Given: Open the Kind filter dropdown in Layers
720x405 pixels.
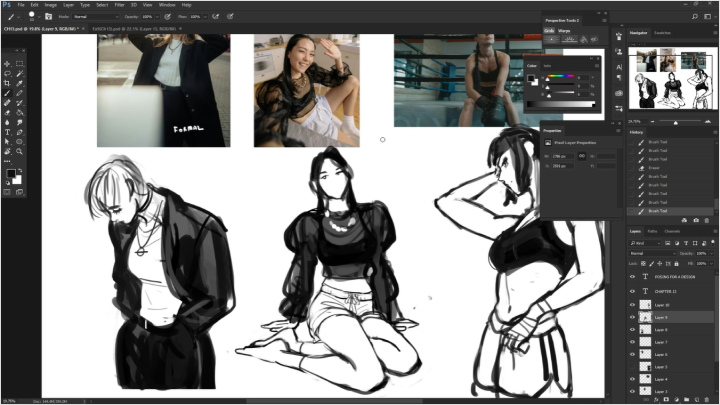Looking at the screenshot, I should [x=645, y=243].
